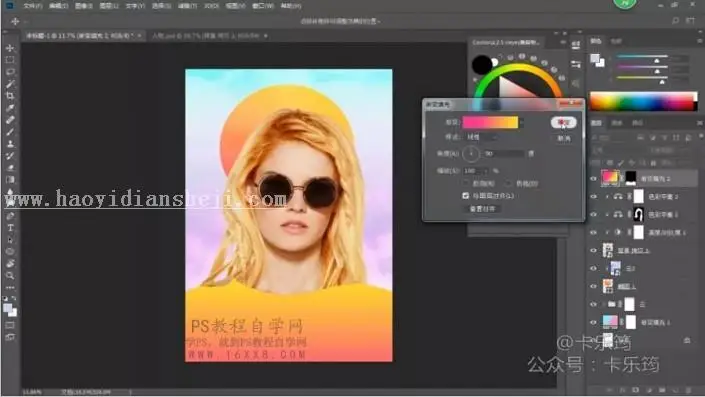Click the Cancel button in dialog
The height and width of the screenshot is (397, 705).
point(564,138)
